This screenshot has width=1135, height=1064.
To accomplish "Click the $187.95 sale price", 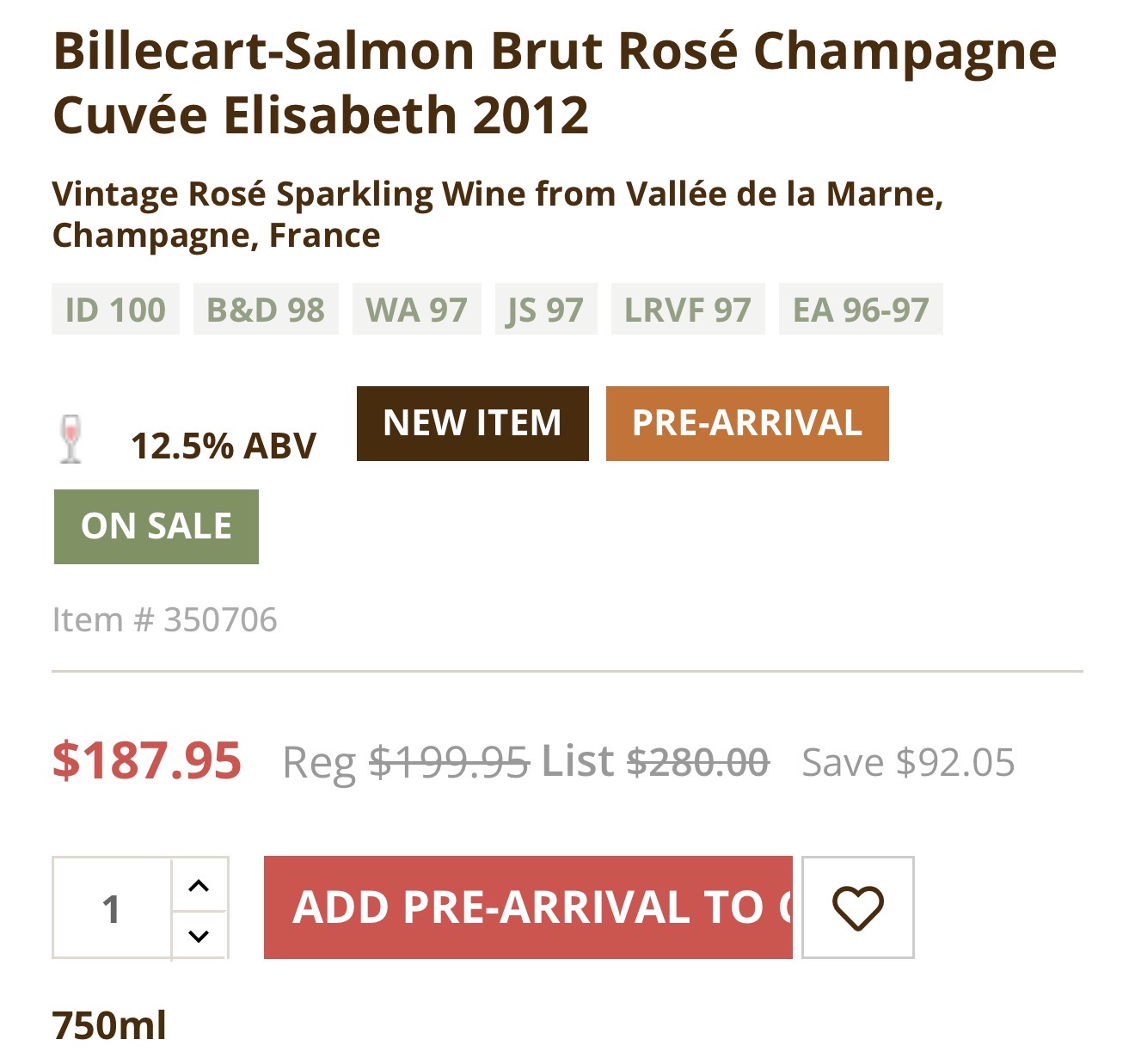I will [x=147, y=761].
